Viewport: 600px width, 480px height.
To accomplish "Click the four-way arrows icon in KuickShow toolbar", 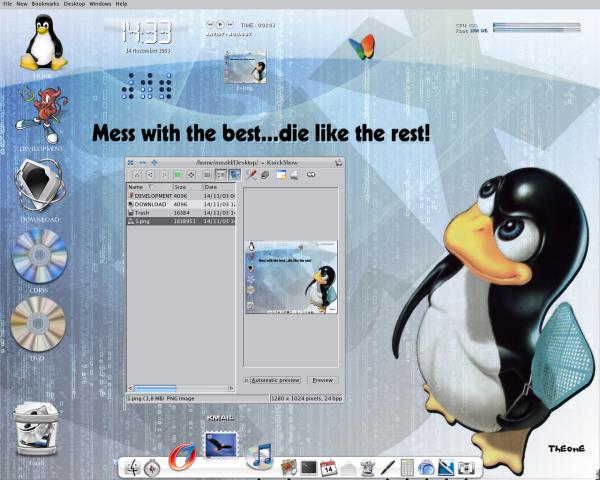I will pyautogui.click(x=191, y=175).
